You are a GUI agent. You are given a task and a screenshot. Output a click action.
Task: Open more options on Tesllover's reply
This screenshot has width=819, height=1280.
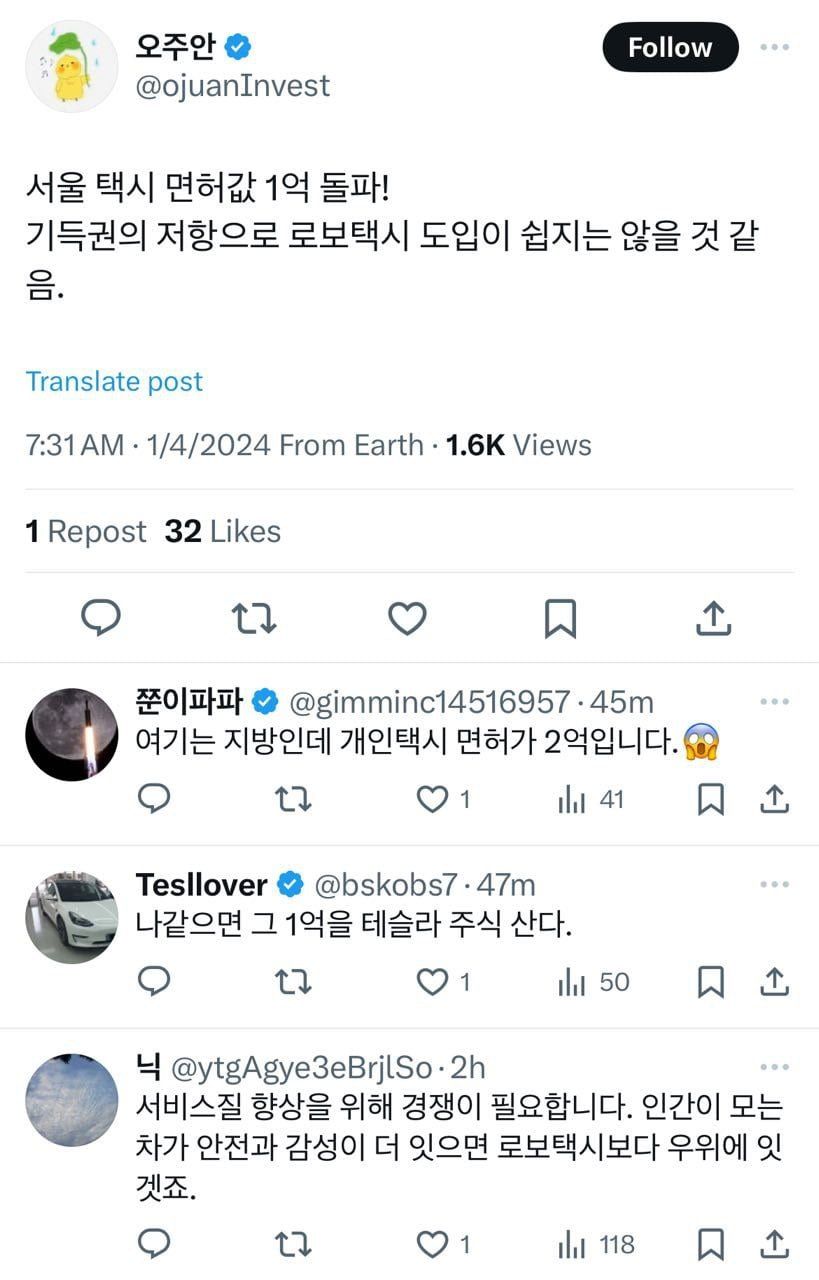pos(775,885)
